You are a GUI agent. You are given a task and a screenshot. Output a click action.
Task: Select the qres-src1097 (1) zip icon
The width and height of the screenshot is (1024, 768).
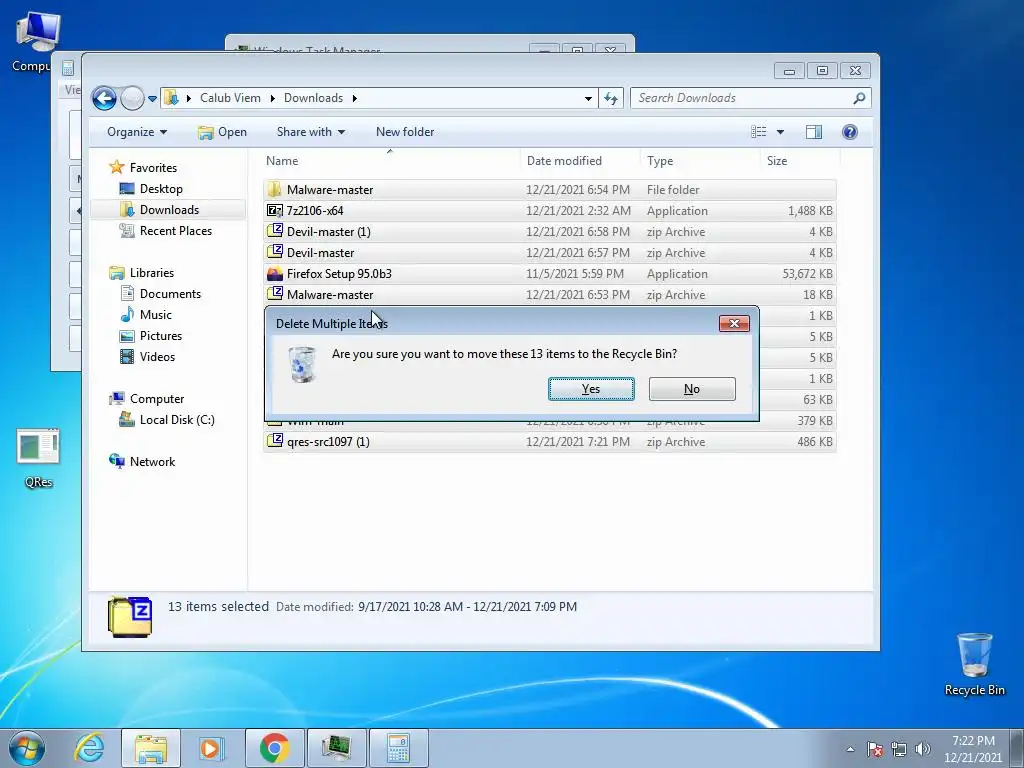[274, 441]
